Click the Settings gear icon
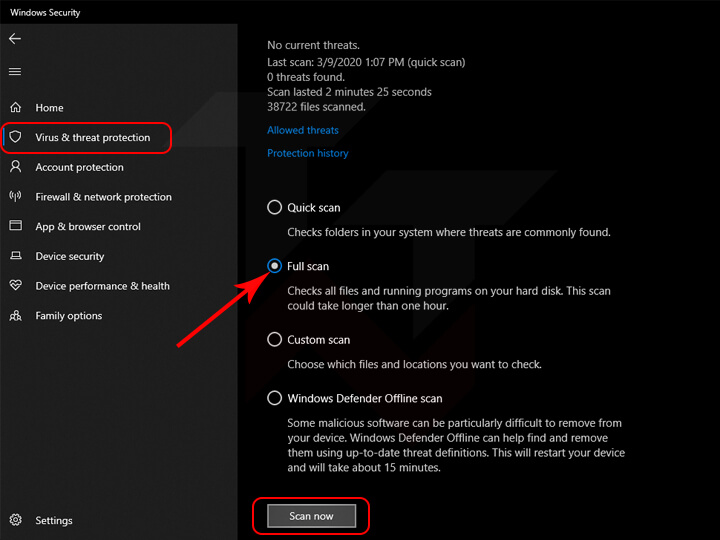This screenshot has height=540, width=720. click(16, 520)
